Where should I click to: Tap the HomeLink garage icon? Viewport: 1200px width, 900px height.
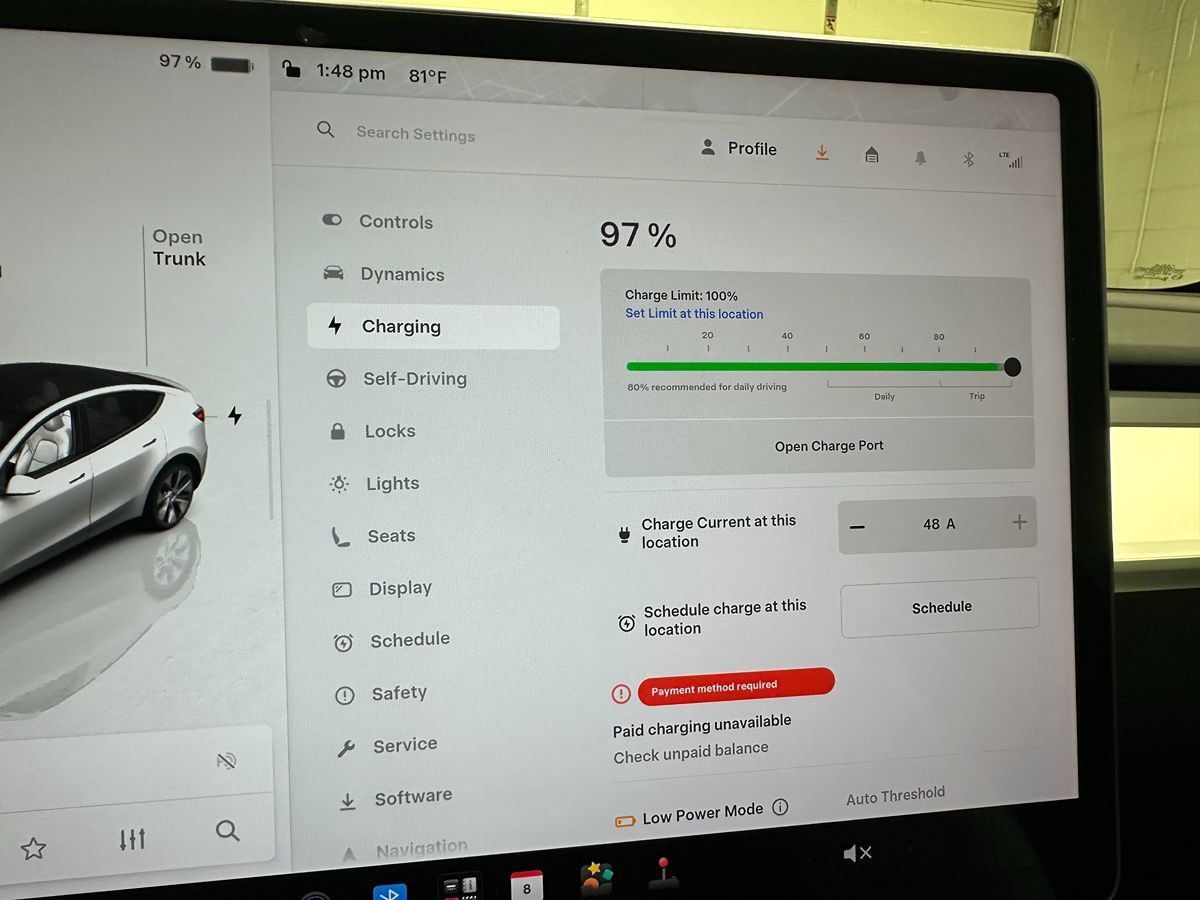click(x=872, y=154)
